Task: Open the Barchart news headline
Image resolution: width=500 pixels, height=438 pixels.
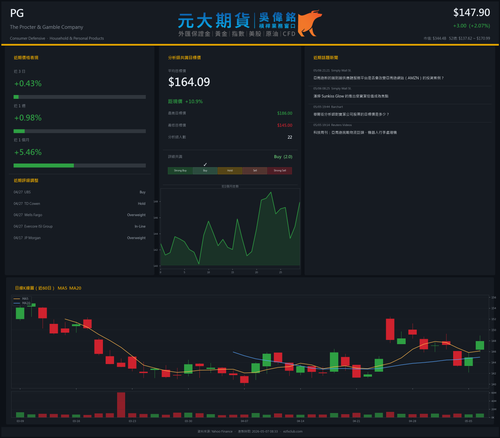Action: tap(351, 114)
